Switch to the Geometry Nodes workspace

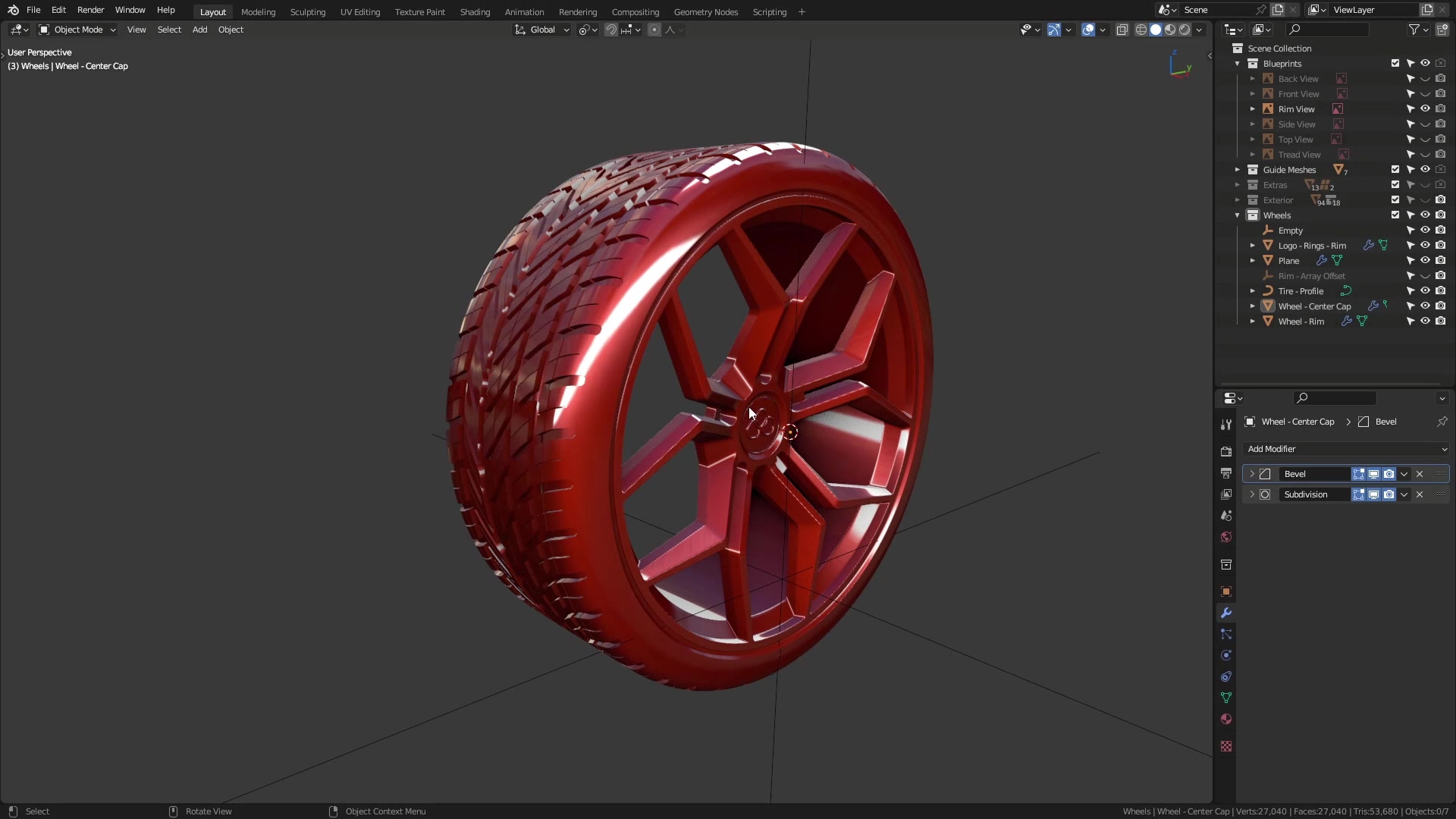tap(706, 12)
